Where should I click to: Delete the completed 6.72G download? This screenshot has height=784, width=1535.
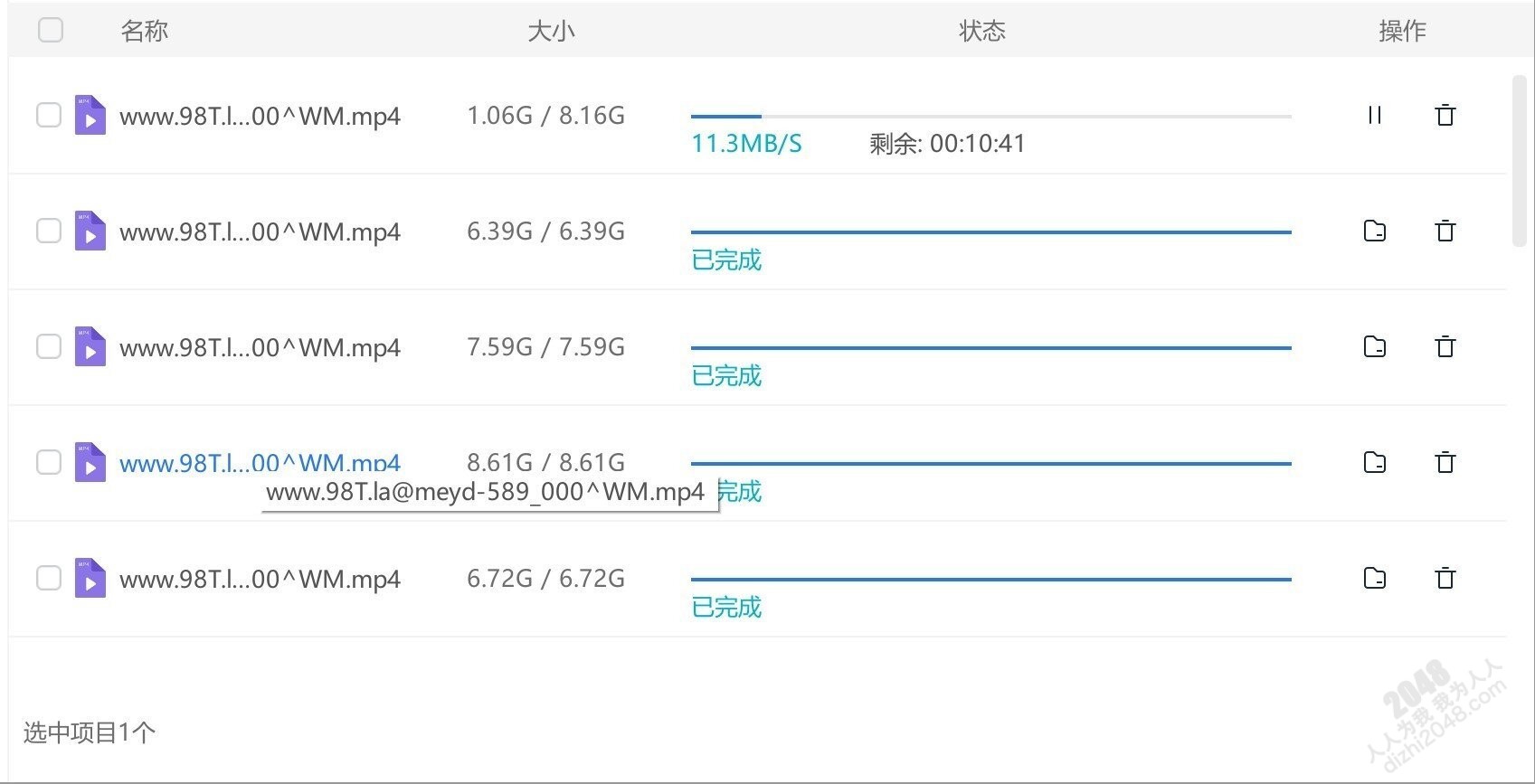pos(1445,578)
